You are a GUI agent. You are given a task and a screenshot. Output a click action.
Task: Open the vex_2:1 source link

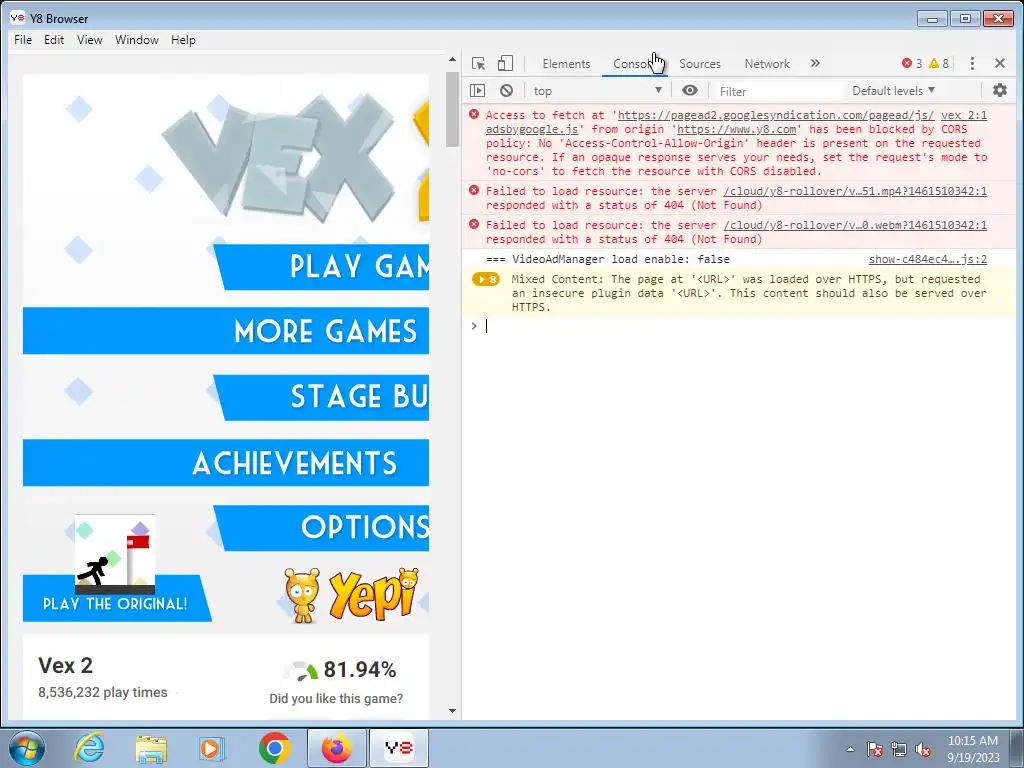coord(964,115)
